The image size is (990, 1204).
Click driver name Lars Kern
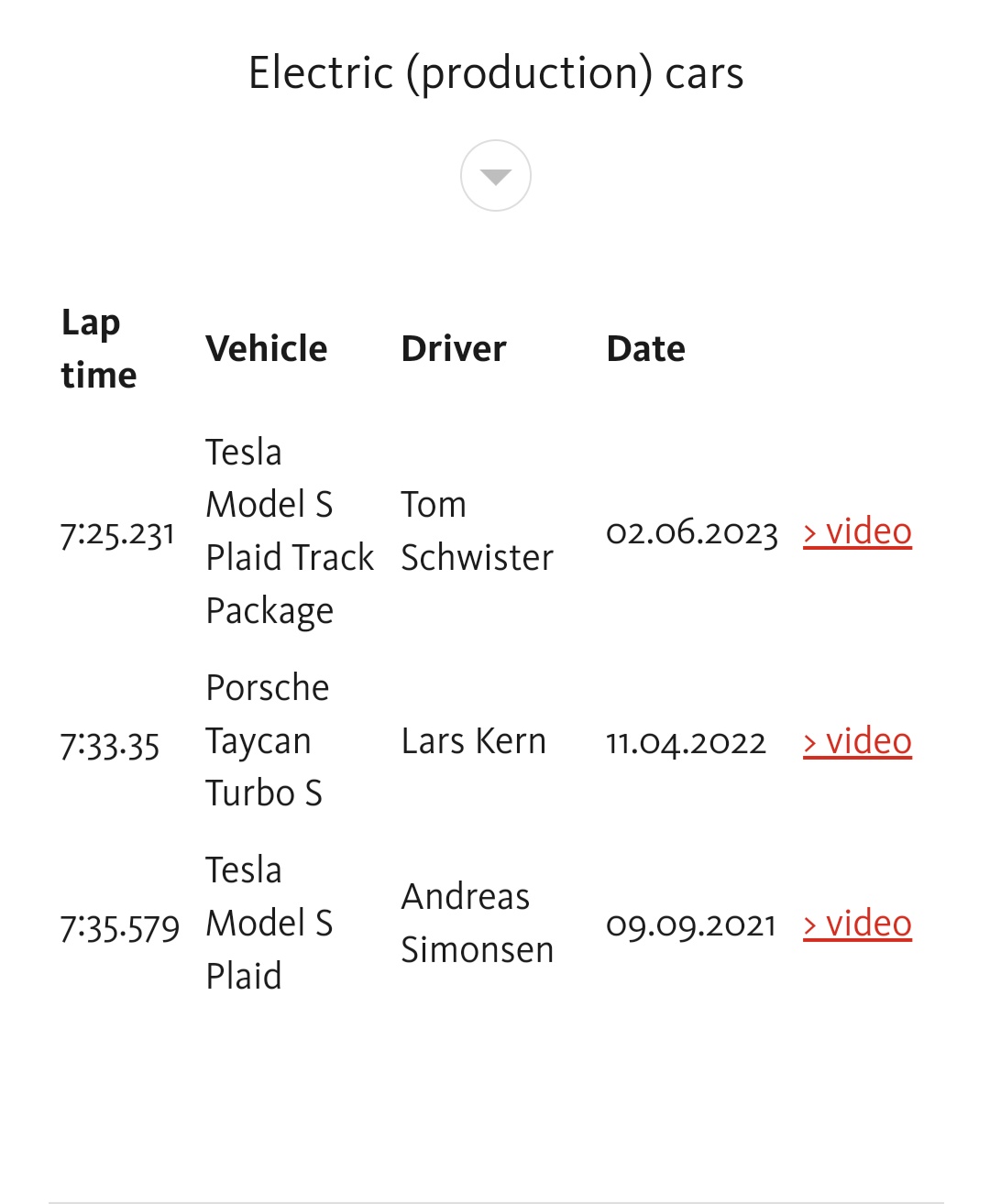(x=473, y=741)
